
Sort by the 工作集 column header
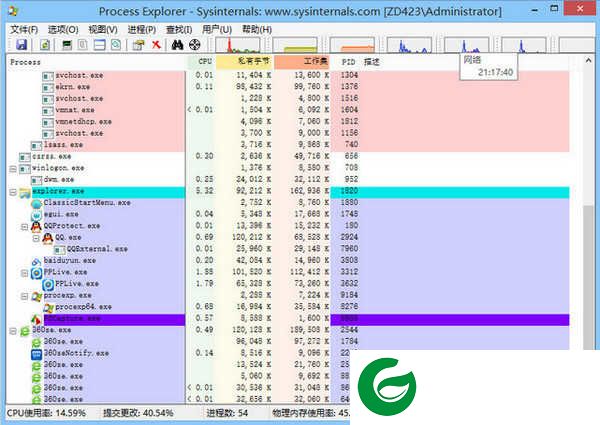point(302,62)
